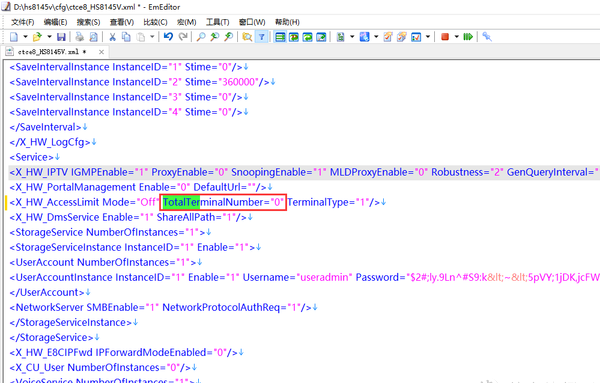The width and height of the screenshot is (600, 383).
Task: Click the green document toolbar icon
Action: tap(340, 37)
